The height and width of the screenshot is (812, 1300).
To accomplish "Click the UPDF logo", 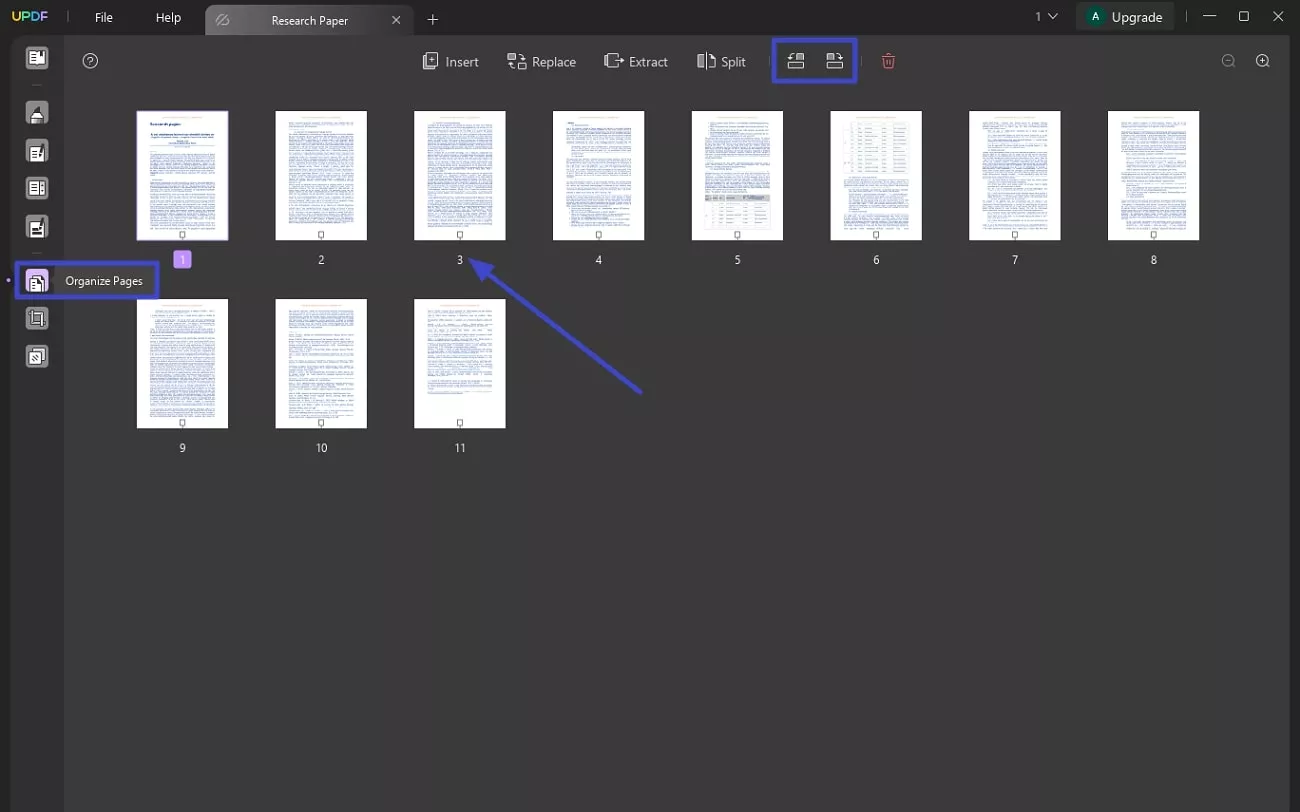I will 30,17.
